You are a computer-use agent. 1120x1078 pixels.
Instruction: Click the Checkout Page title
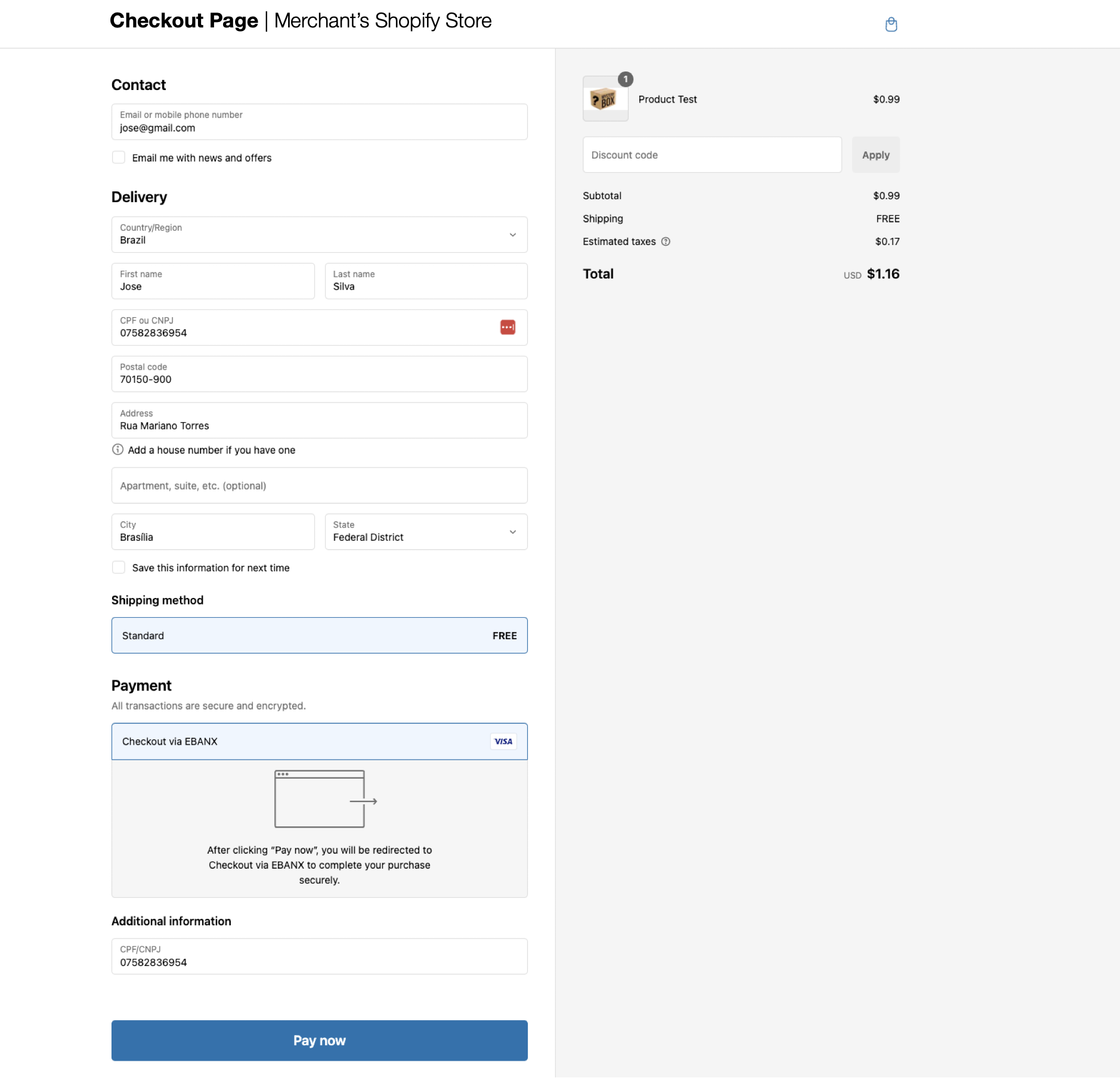click(183, 20)
